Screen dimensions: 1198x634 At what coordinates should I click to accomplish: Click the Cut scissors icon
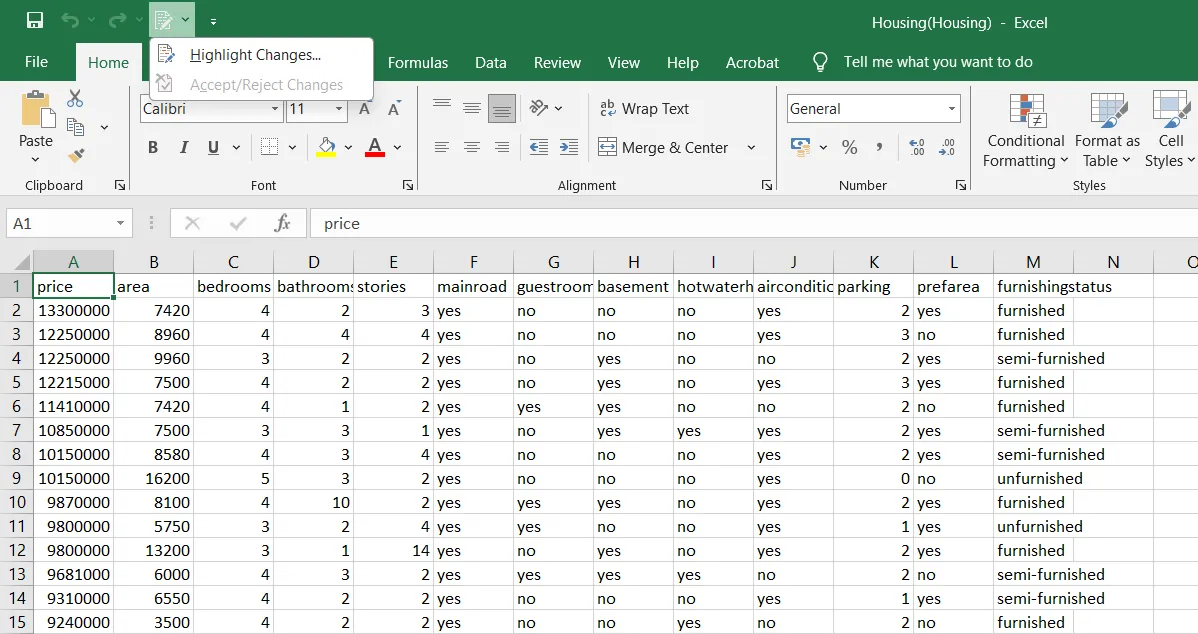click(75, 99)
